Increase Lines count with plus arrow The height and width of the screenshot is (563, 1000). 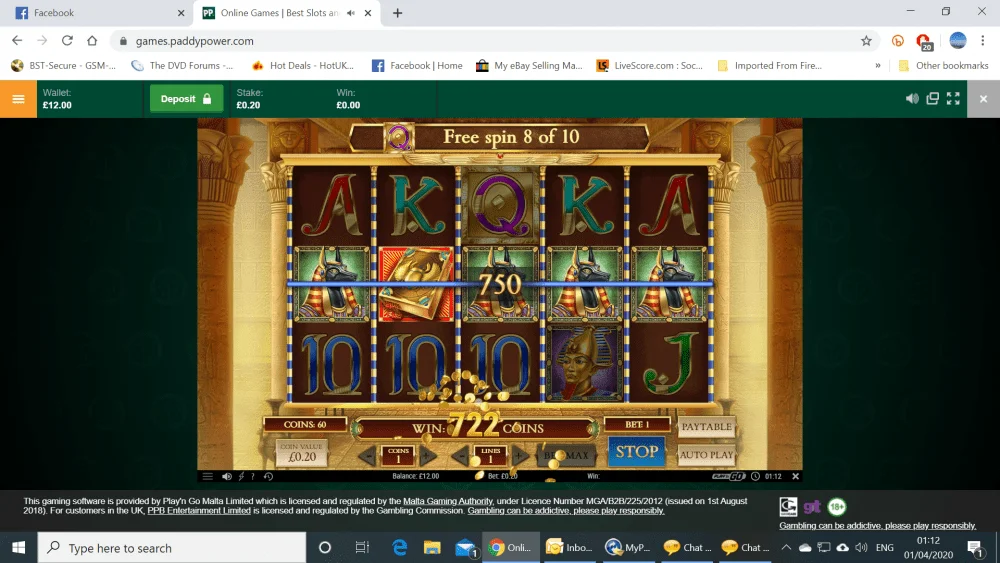click(520, 455)
